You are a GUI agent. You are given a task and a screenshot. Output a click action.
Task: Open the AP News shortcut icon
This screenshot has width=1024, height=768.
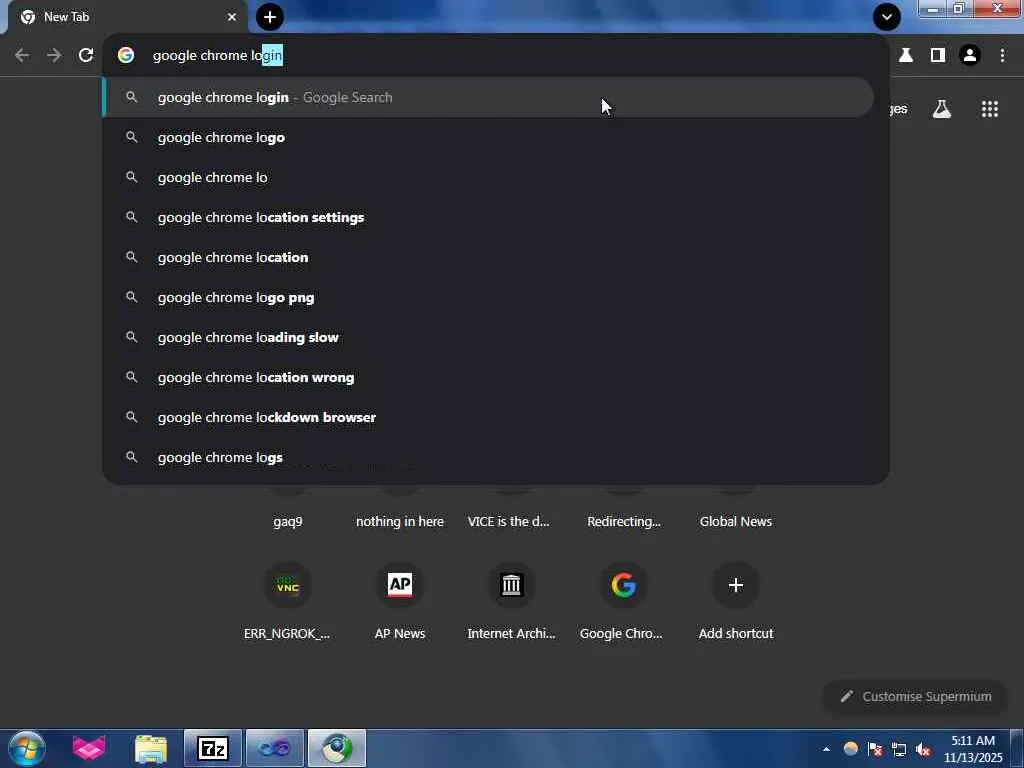click(x=400, y=585)
